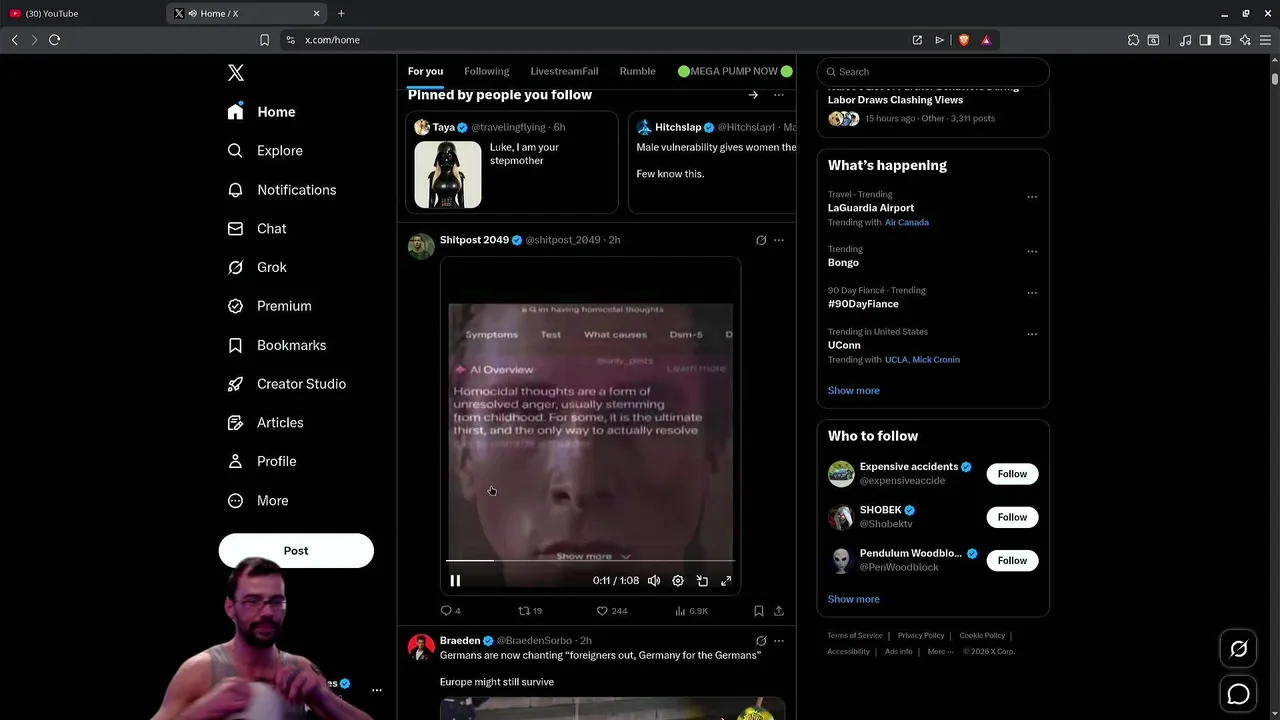The image size is (1280, 720).
Task: Open Bongo trend options menu
Action: [1032, 252]
